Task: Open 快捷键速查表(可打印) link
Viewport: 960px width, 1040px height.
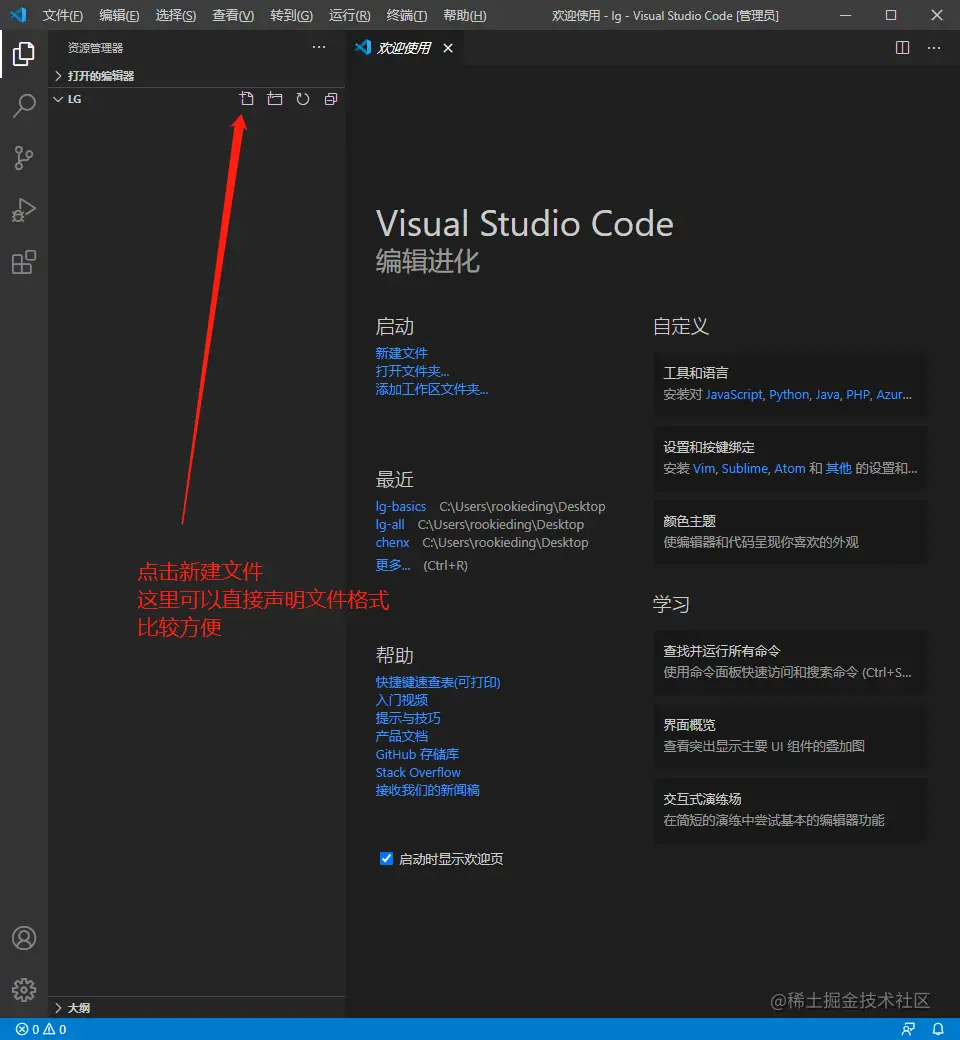Action: [438, 682]
